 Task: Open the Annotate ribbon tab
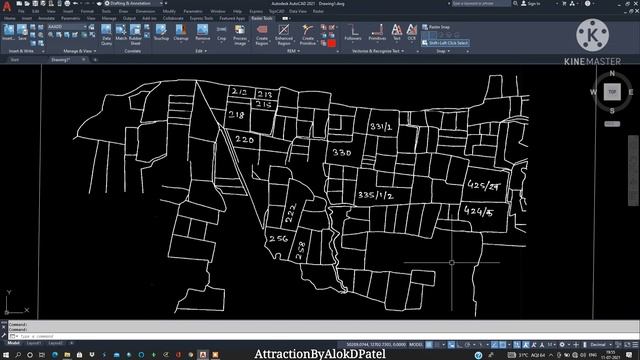tap(46, 18)
